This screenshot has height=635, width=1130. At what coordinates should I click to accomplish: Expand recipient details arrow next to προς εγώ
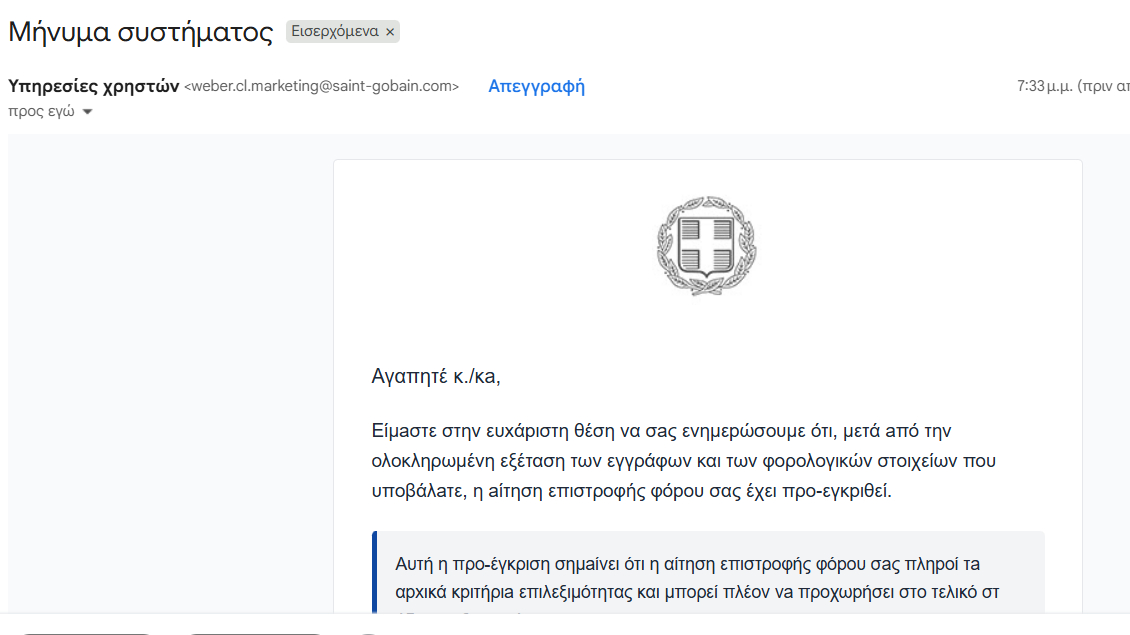point(87,112)
